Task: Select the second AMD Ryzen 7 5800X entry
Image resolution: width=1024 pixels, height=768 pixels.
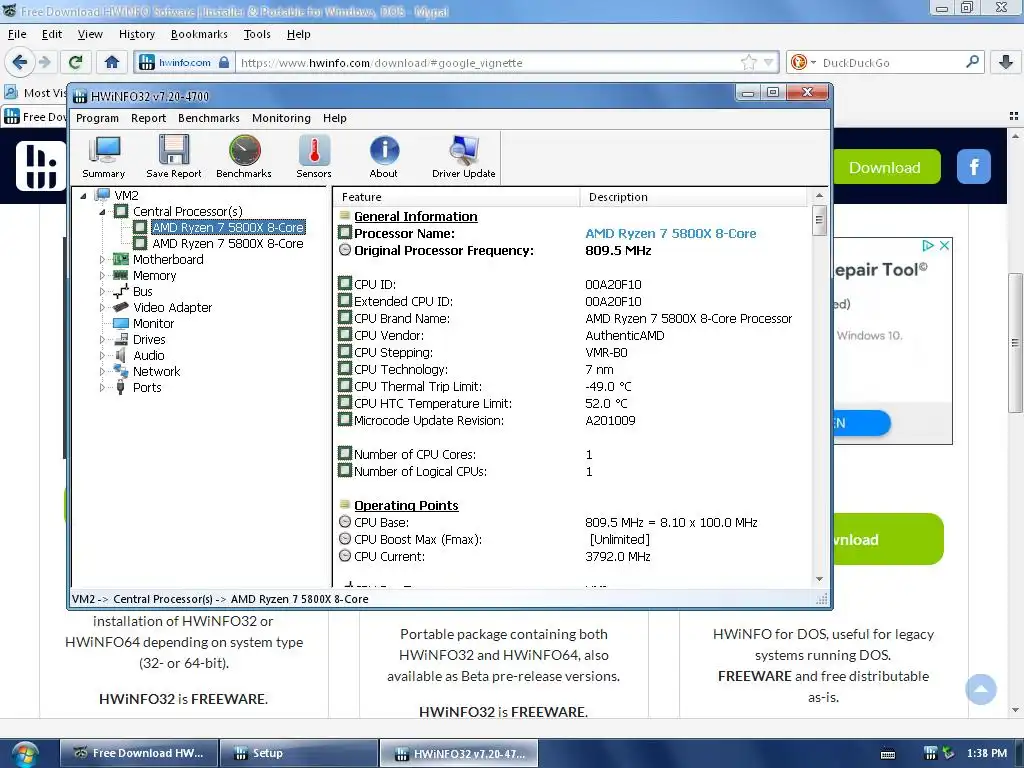Action: point(227,244)
